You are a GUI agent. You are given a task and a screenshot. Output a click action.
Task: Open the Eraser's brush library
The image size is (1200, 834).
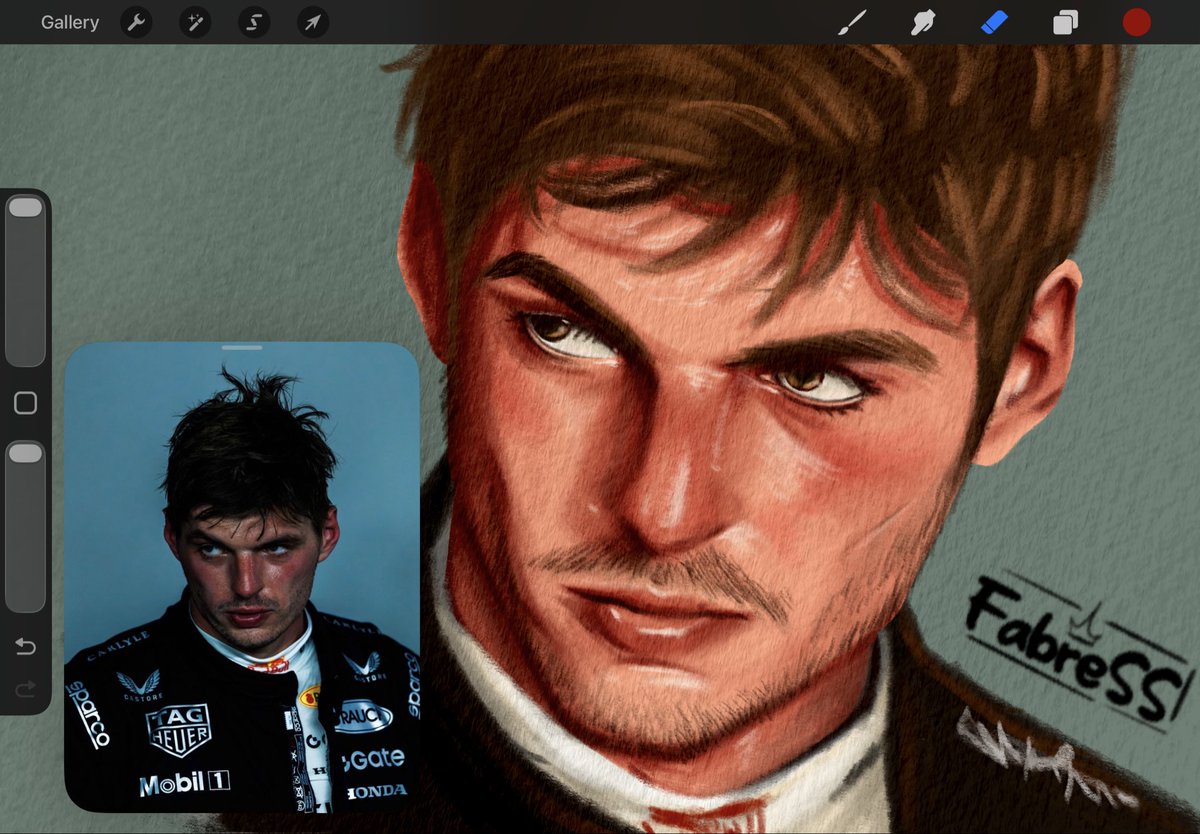coord(992,22)
